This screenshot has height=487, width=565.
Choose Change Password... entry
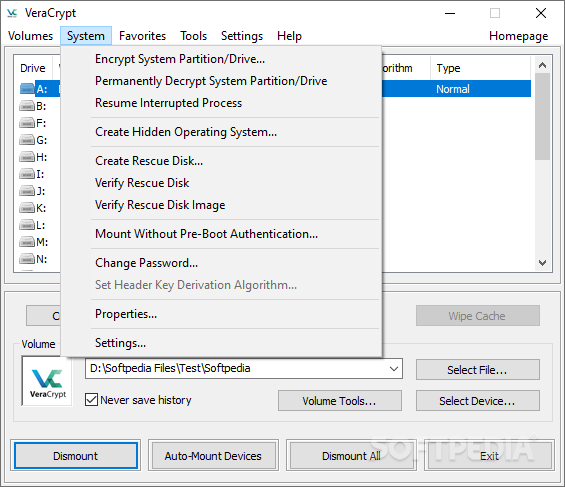coord(221,263)
